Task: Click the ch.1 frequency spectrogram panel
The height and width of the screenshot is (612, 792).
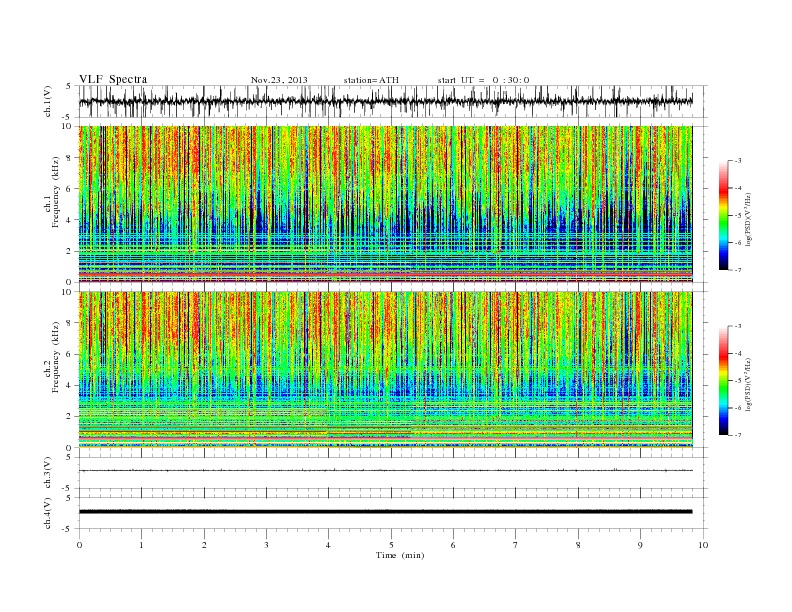Action: coord(385,204)
